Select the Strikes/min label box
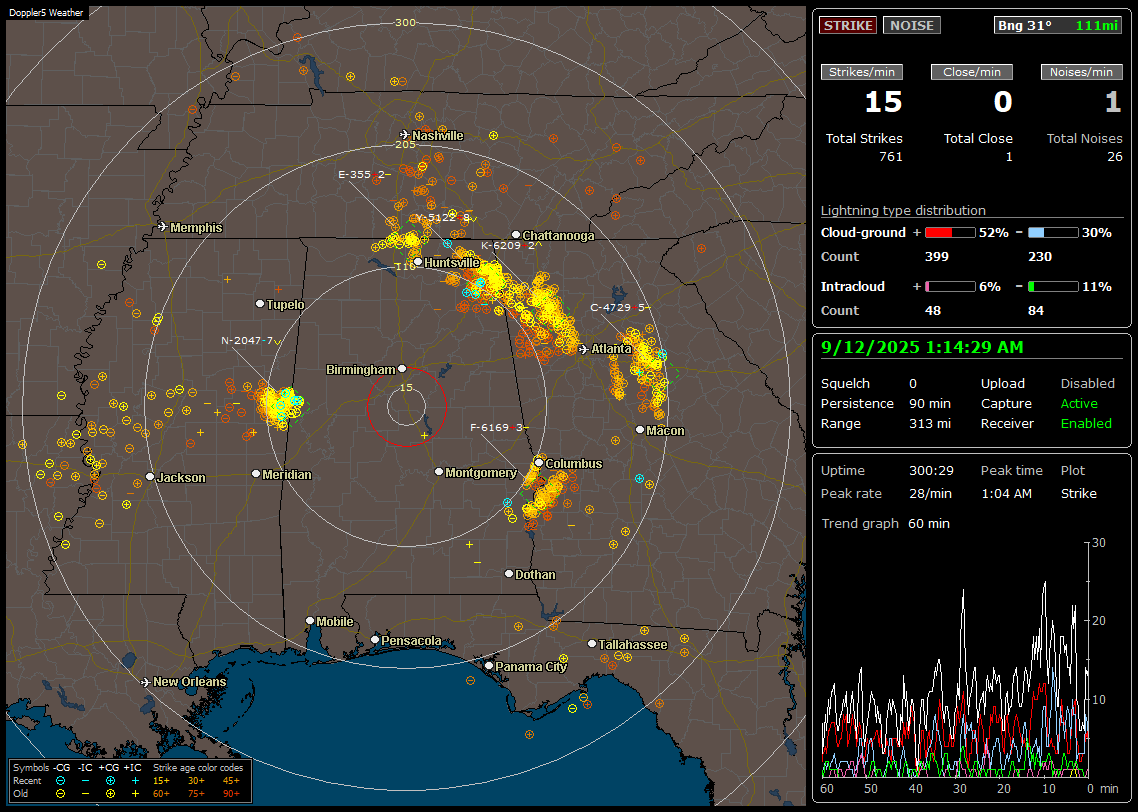 coord(861,72)
